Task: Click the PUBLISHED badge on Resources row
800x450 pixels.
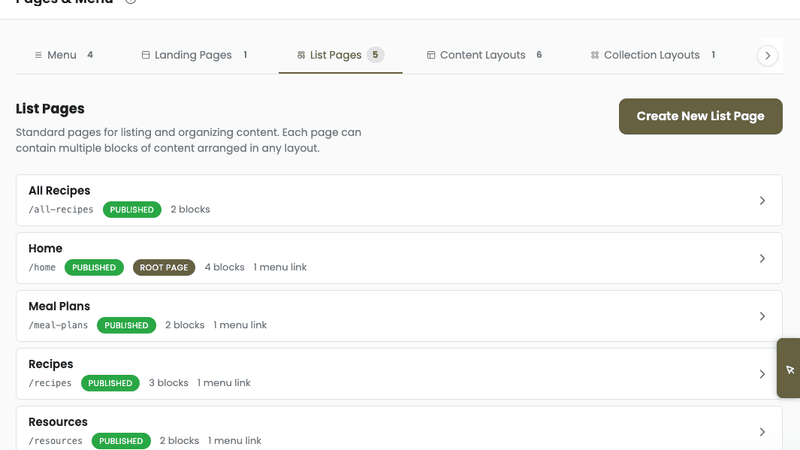Action: click(121, 441)
